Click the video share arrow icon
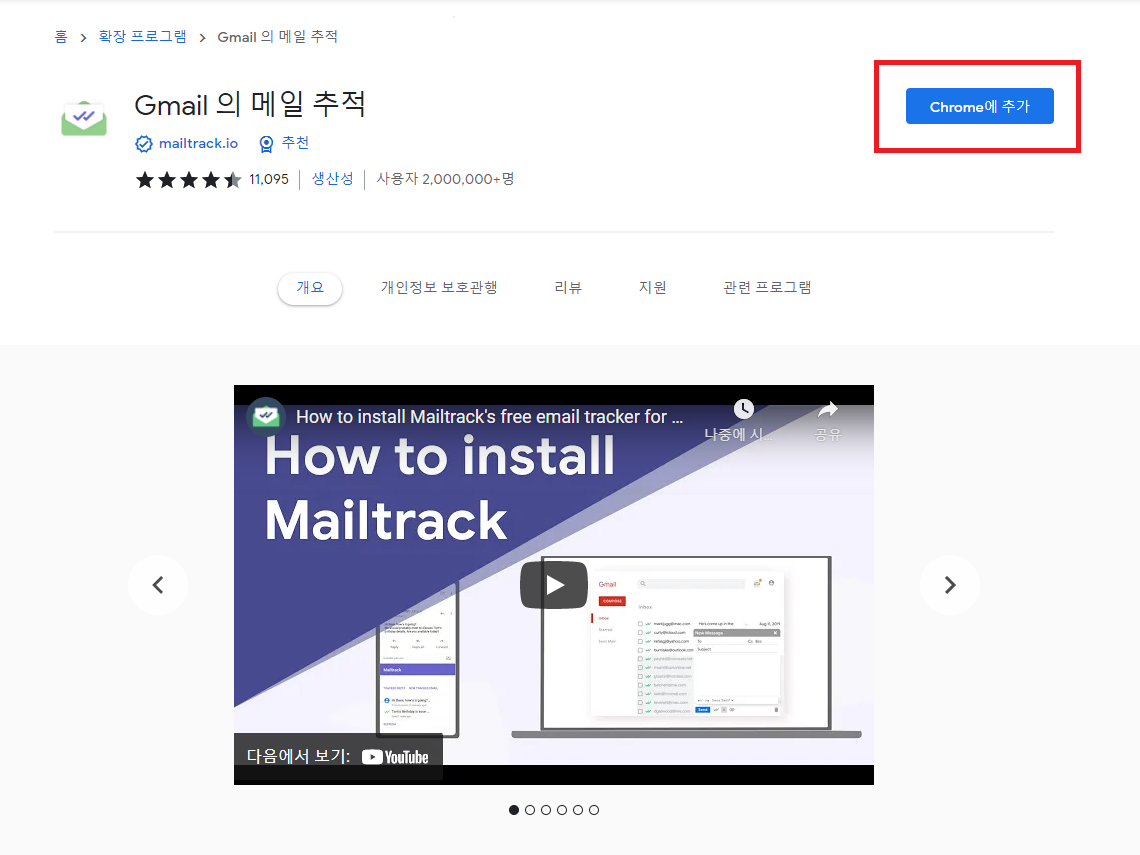This screenshot has width=1140, height=855. point(827,409)
